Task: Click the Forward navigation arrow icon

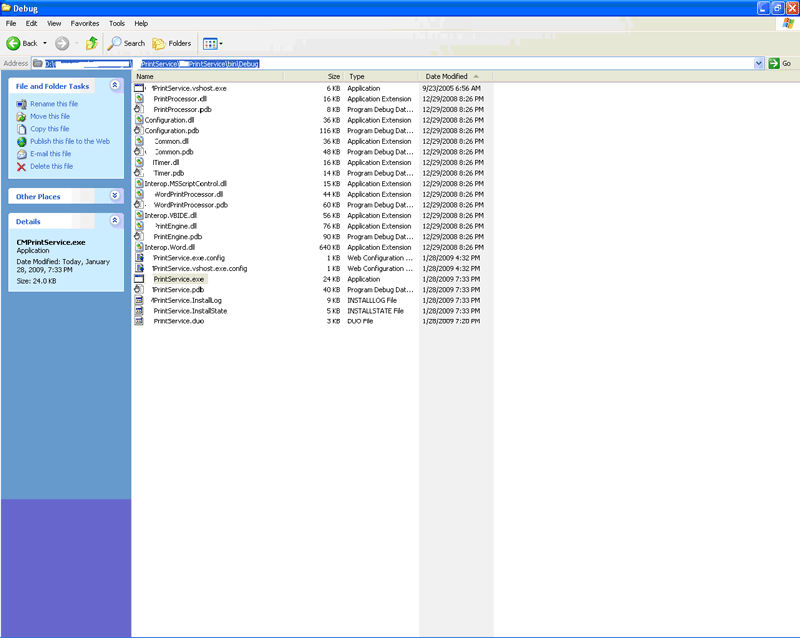Action: pyautogui.click(x=62, y=43)
